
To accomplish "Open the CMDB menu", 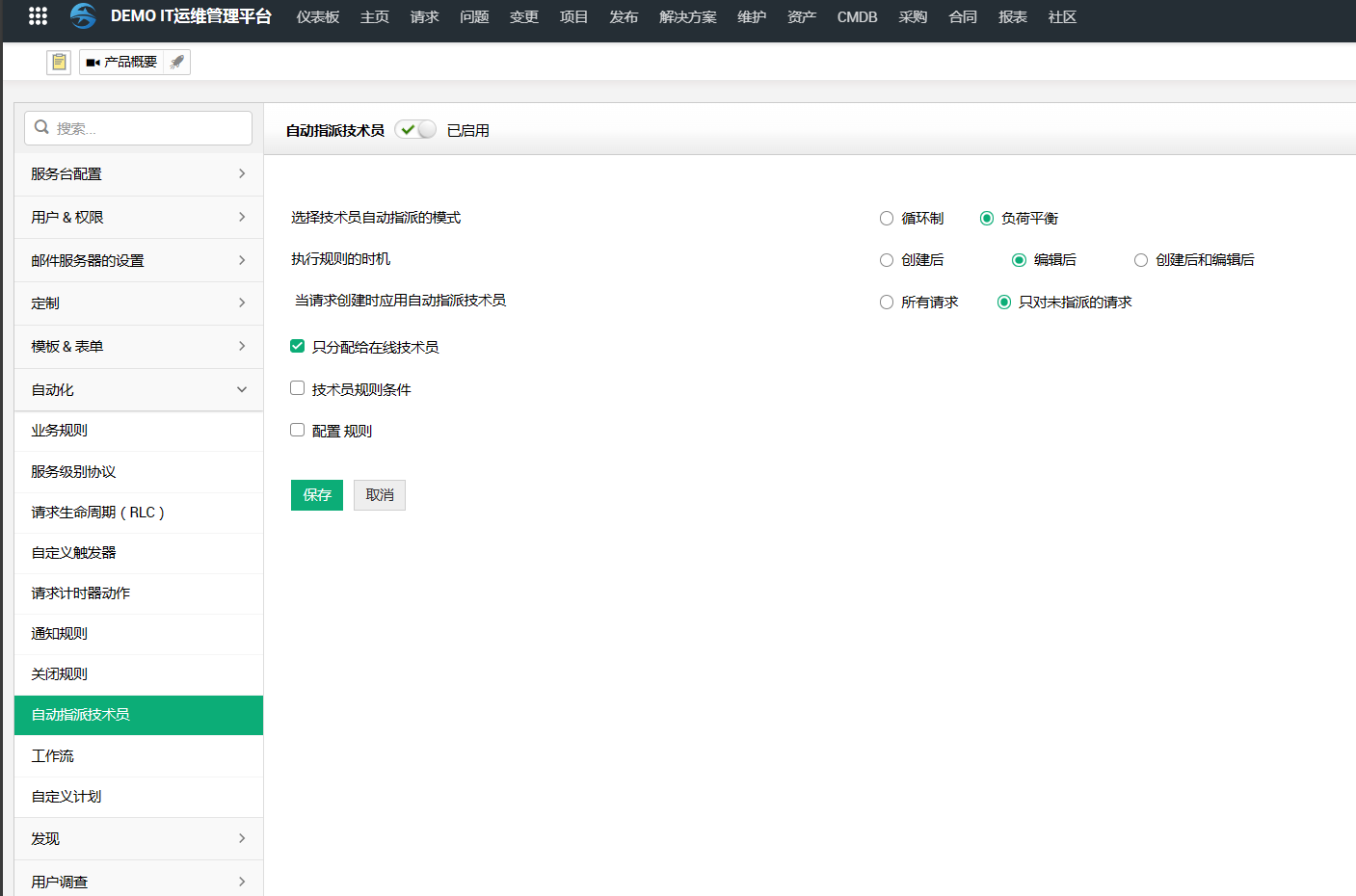I will coord(857,17).
